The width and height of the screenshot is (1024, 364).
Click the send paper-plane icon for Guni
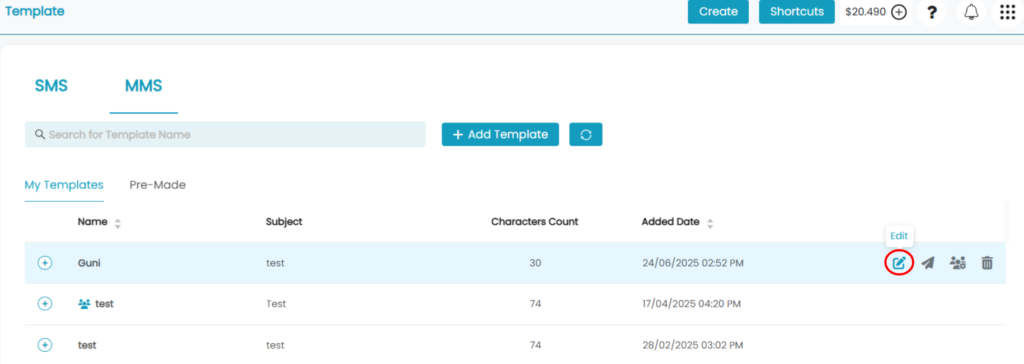(x=927, y=263)
